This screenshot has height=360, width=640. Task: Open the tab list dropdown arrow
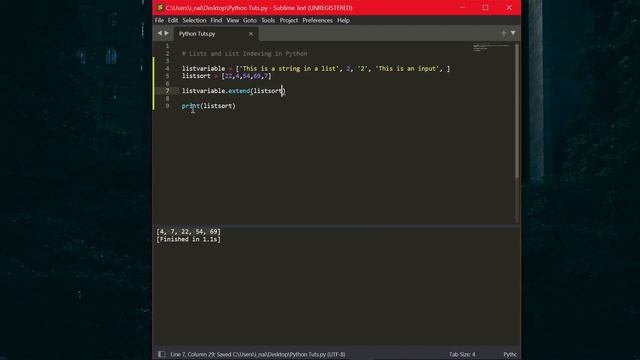pos(513,33)
